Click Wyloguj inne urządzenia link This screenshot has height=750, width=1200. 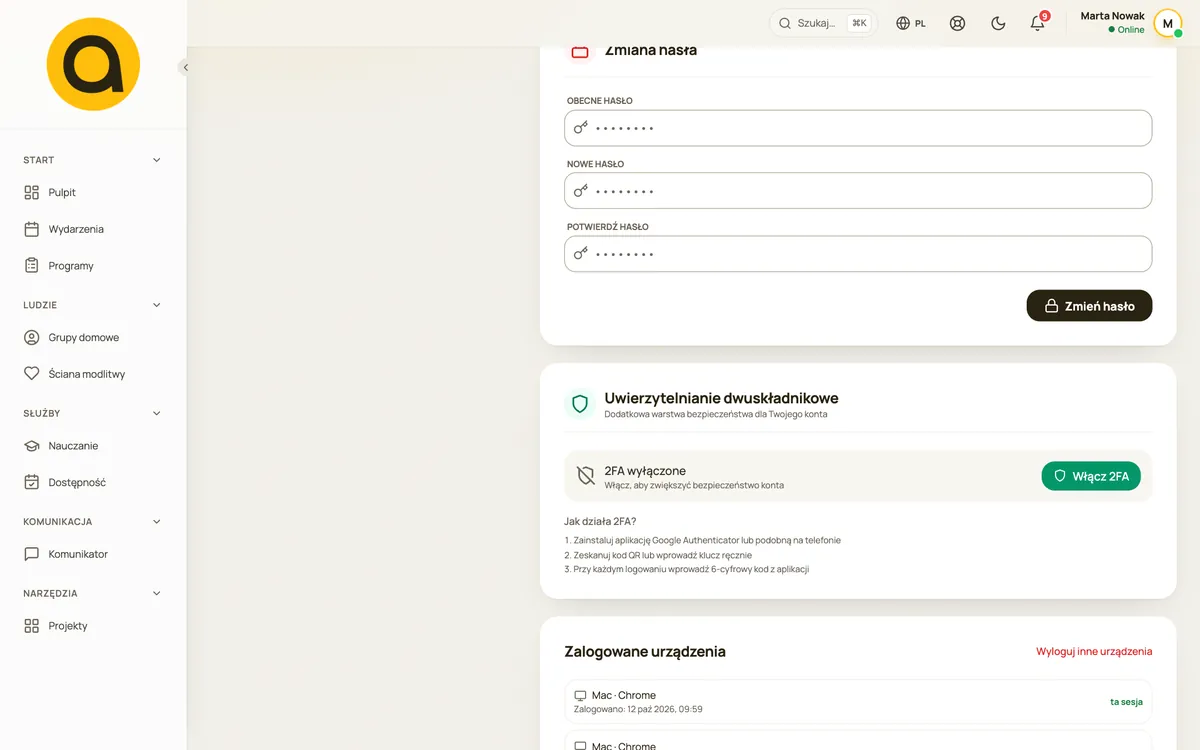pos(1094,651)
